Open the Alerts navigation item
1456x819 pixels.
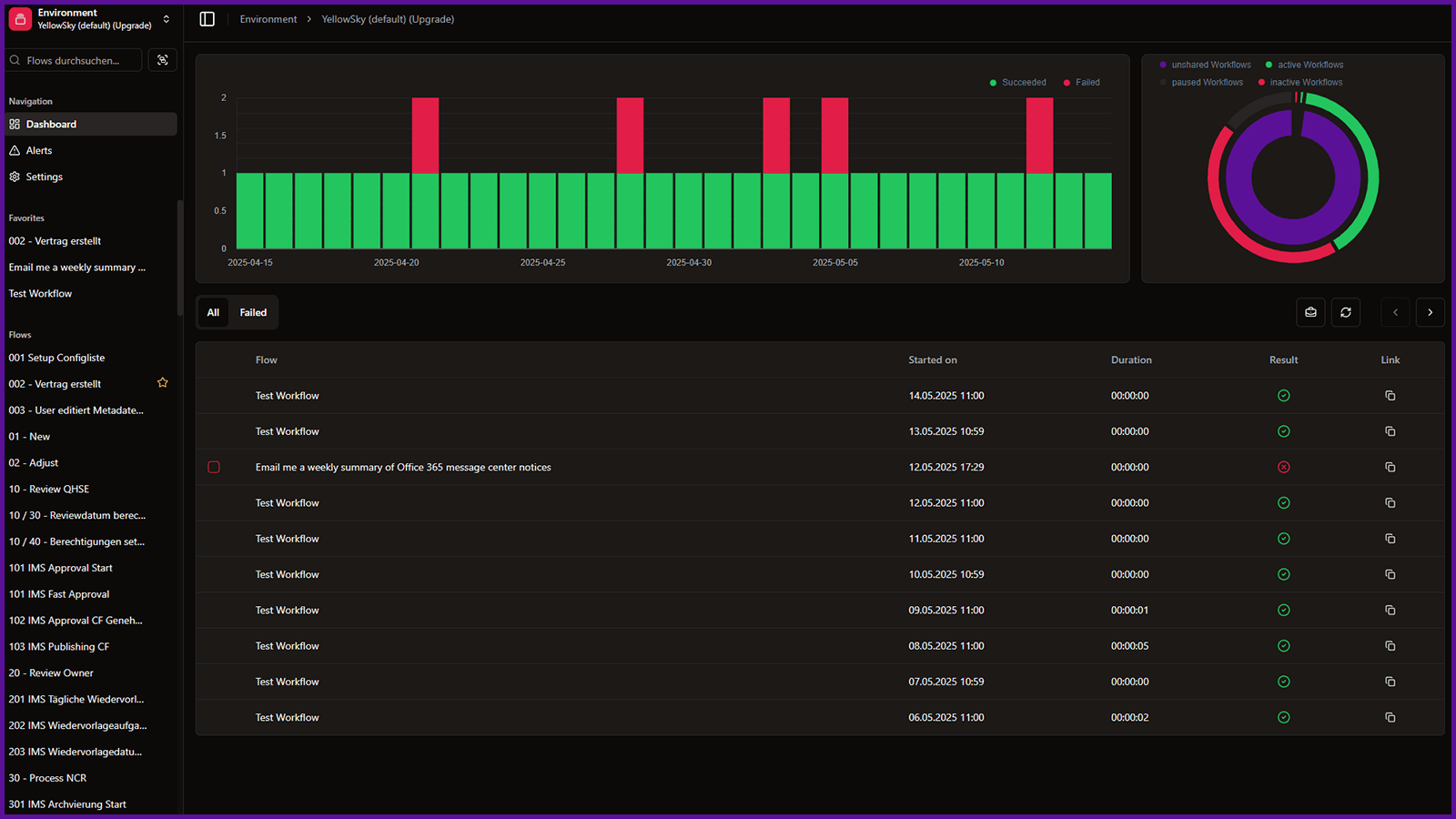90,150
